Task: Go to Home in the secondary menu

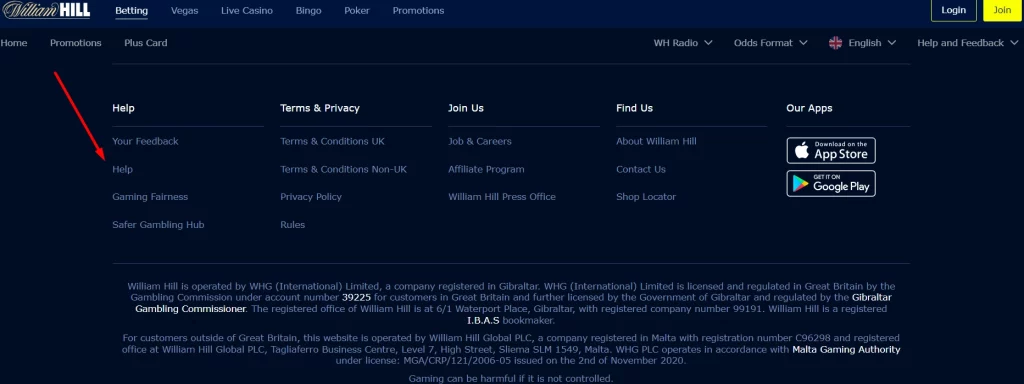Action: tap(14, 42)
